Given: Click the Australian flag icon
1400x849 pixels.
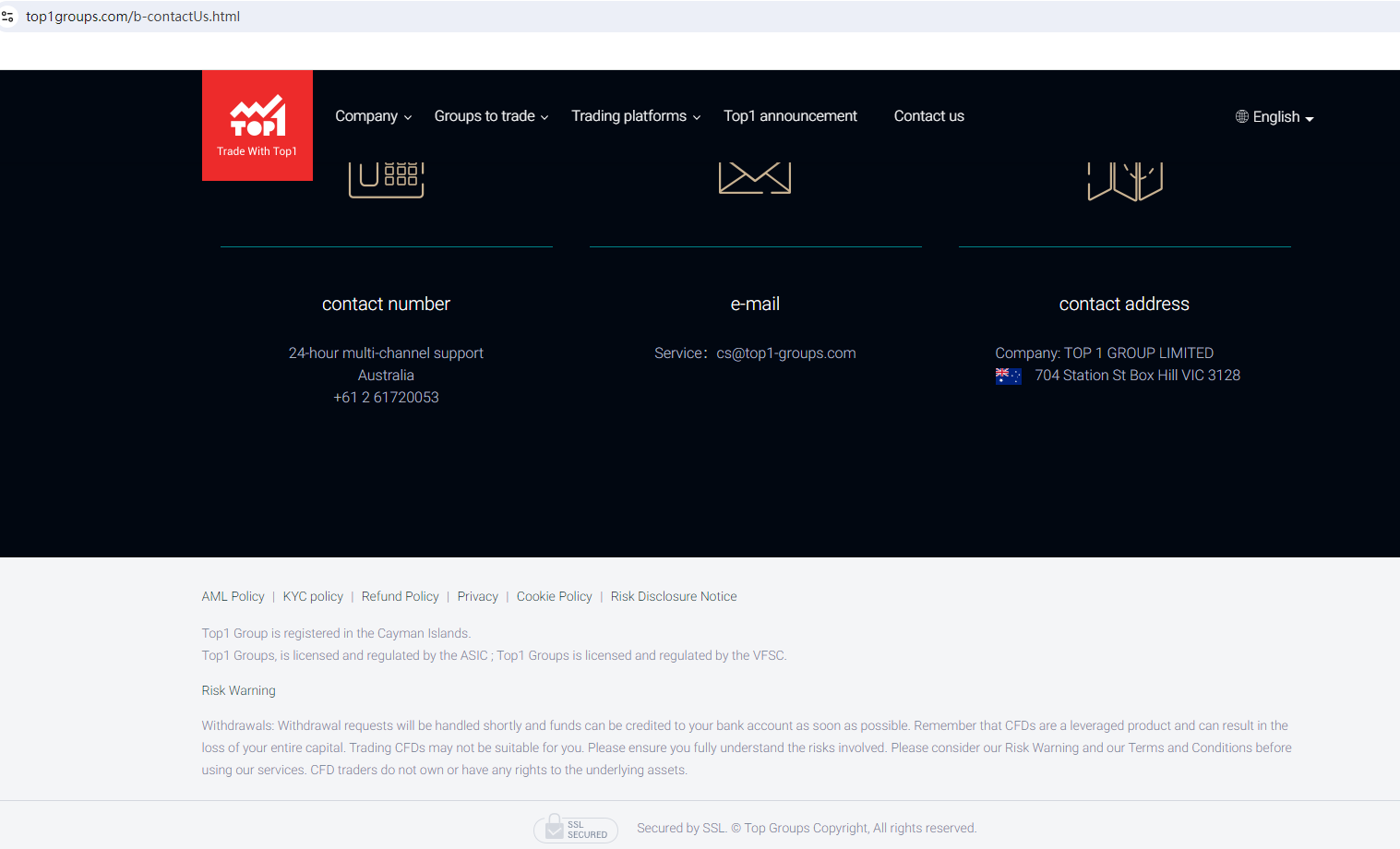Looking at the screenshot, I should click(x=1009, y=376).
